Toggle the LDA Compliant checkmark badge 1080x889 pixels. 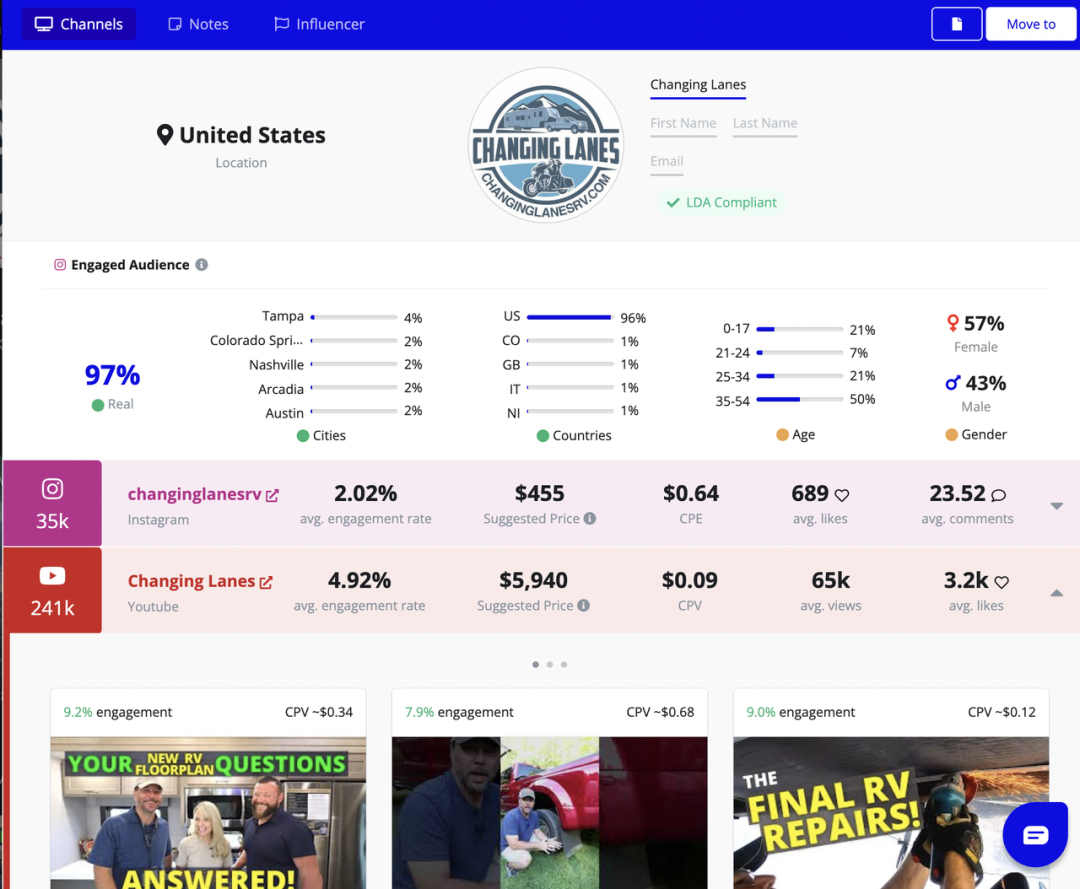720,202
